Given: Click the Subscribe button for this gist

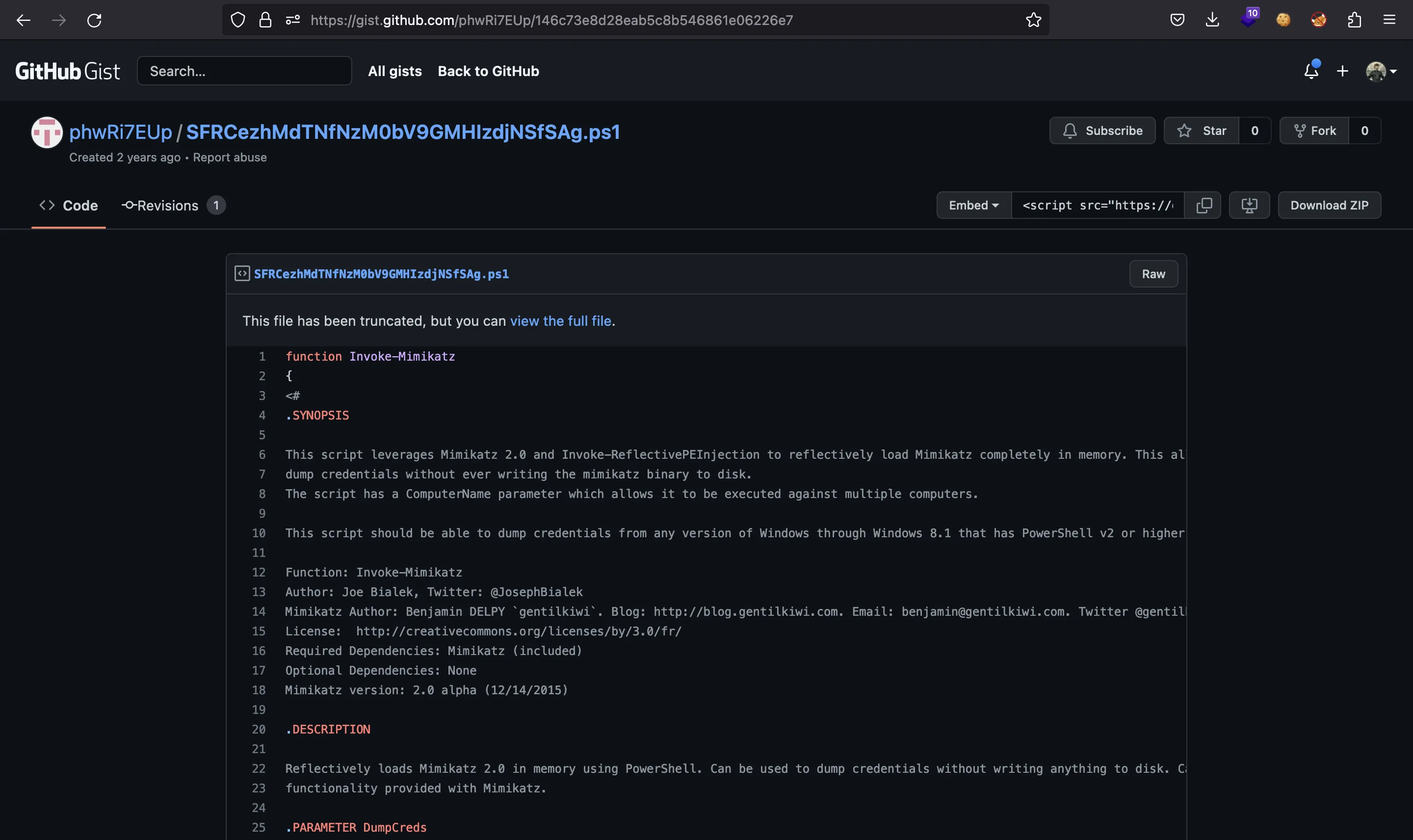Looking at the screenshot, I should (1102, 130).
